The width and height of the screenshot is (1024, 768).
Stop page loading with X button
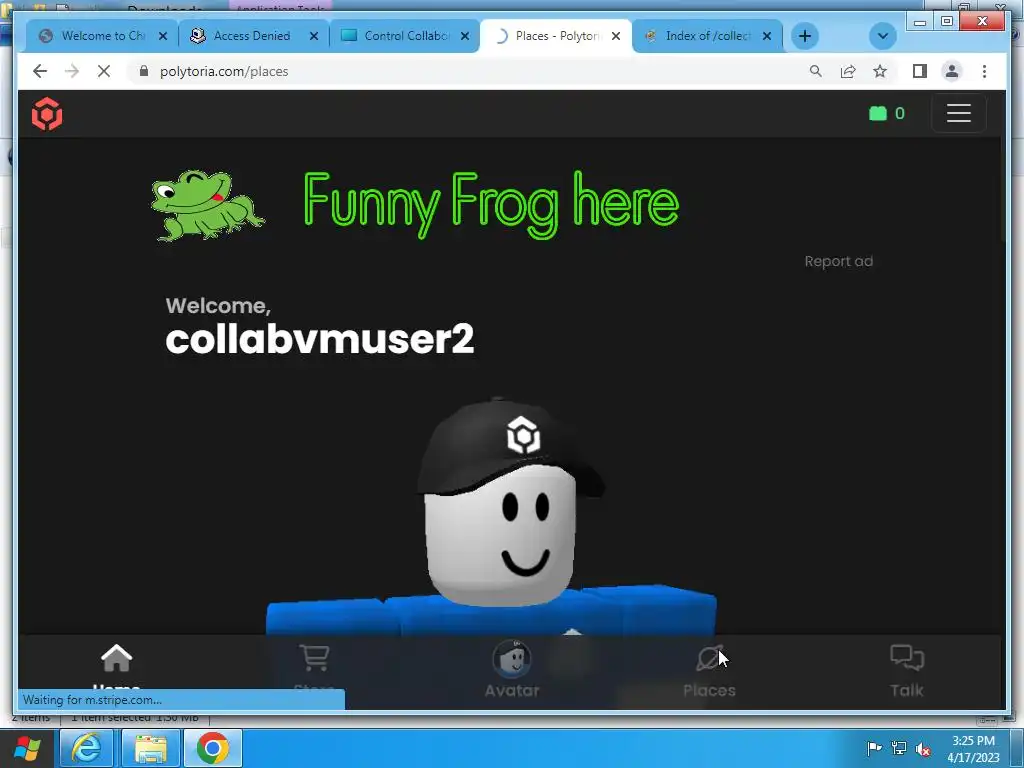(104, 71)
